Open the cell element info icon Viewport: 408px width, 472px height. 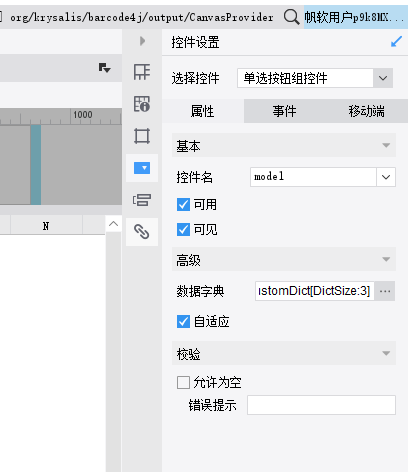pyautogui.click(x=142, y=104)
